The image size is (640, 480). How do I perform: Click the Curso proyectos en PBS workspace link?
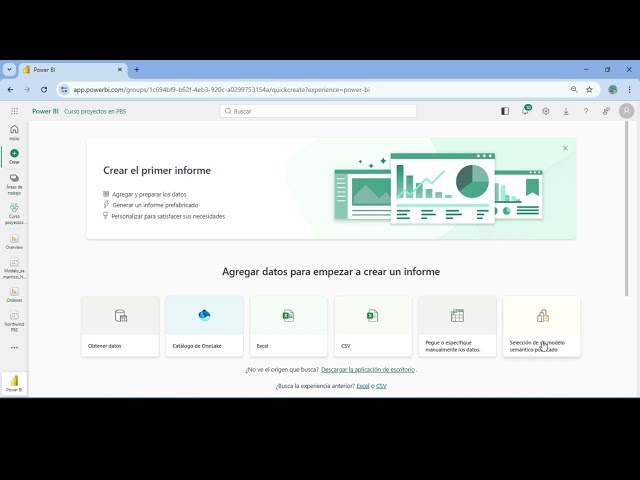(95, 111)
